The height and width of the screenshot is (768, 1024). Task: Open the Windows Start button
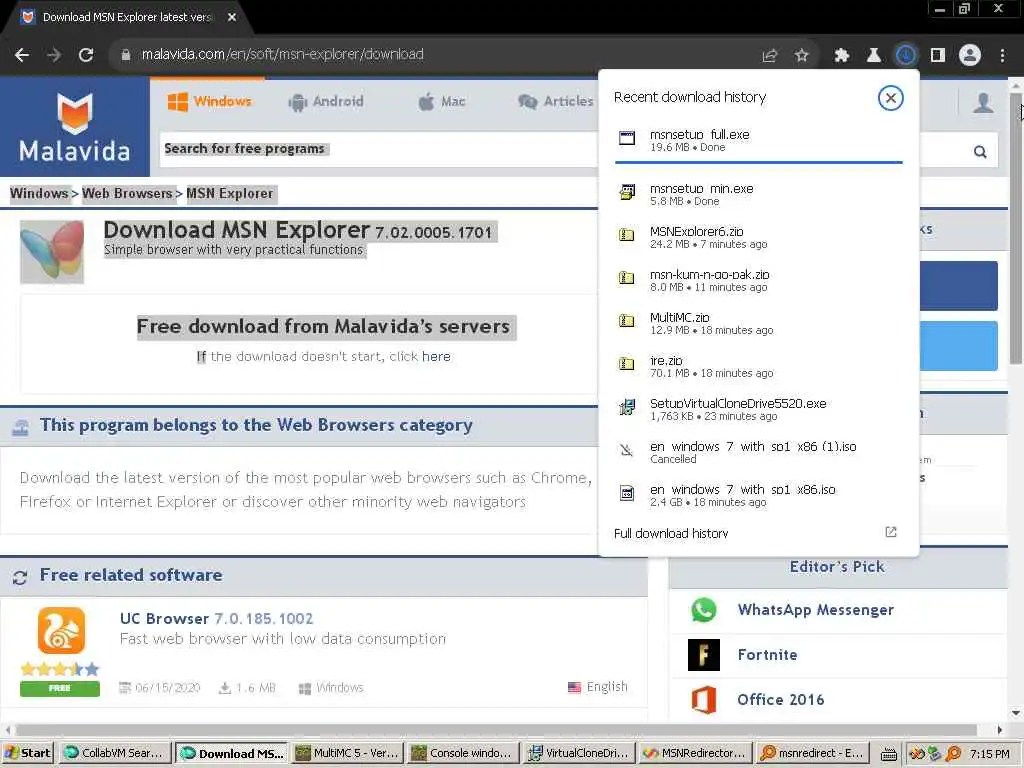[27, 753]
